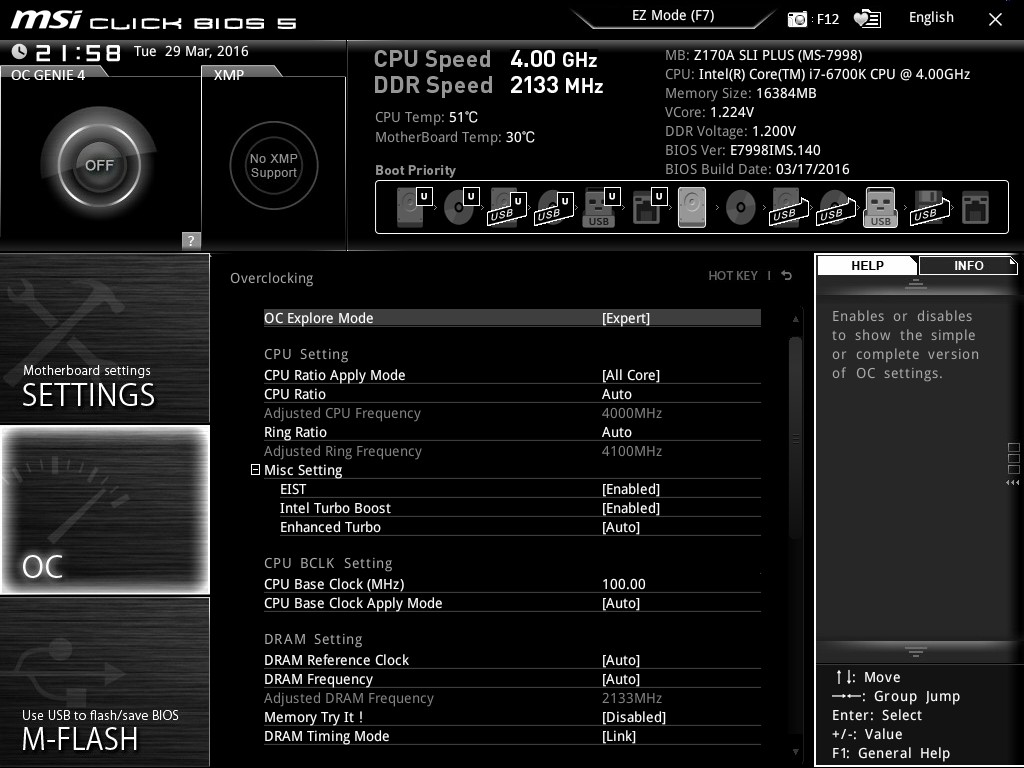Edit the Ring Ratio Auto value
The height and width of the screenshot is (768, 1024).
coord(512,432)
